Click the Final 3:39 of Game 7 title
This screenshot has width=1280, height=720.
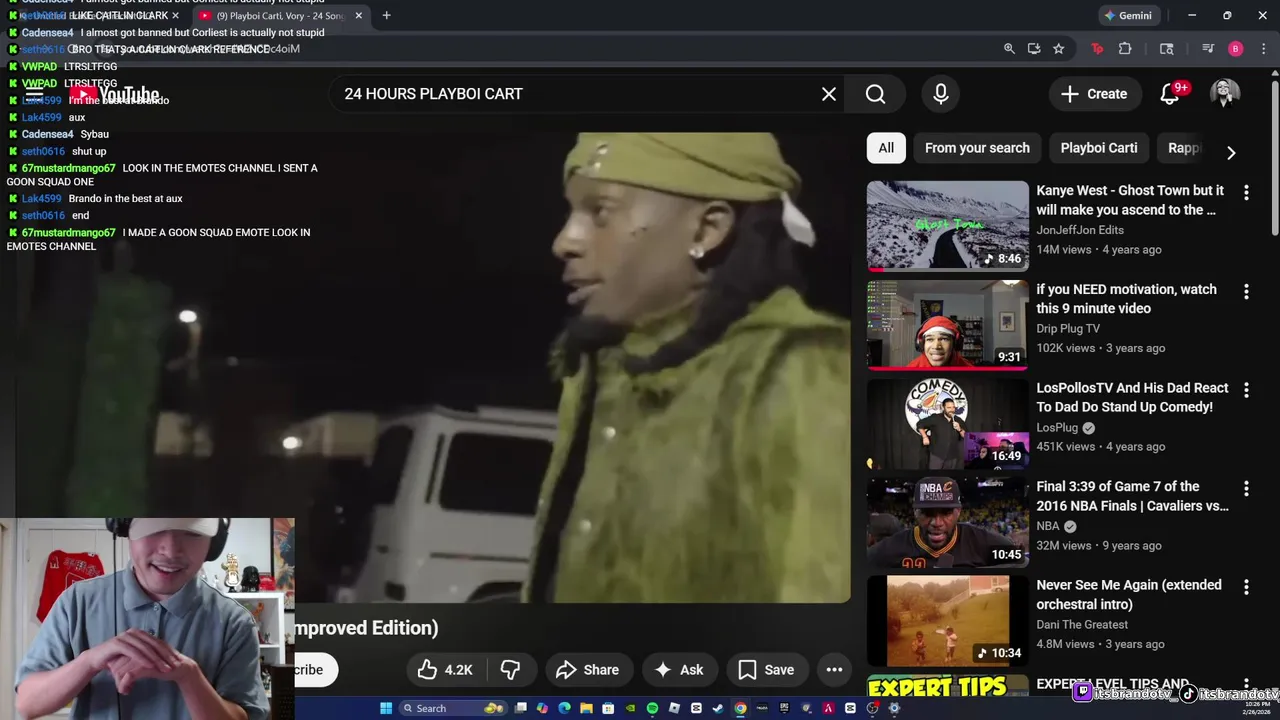pyautogui.click(x=1132, y=496)
